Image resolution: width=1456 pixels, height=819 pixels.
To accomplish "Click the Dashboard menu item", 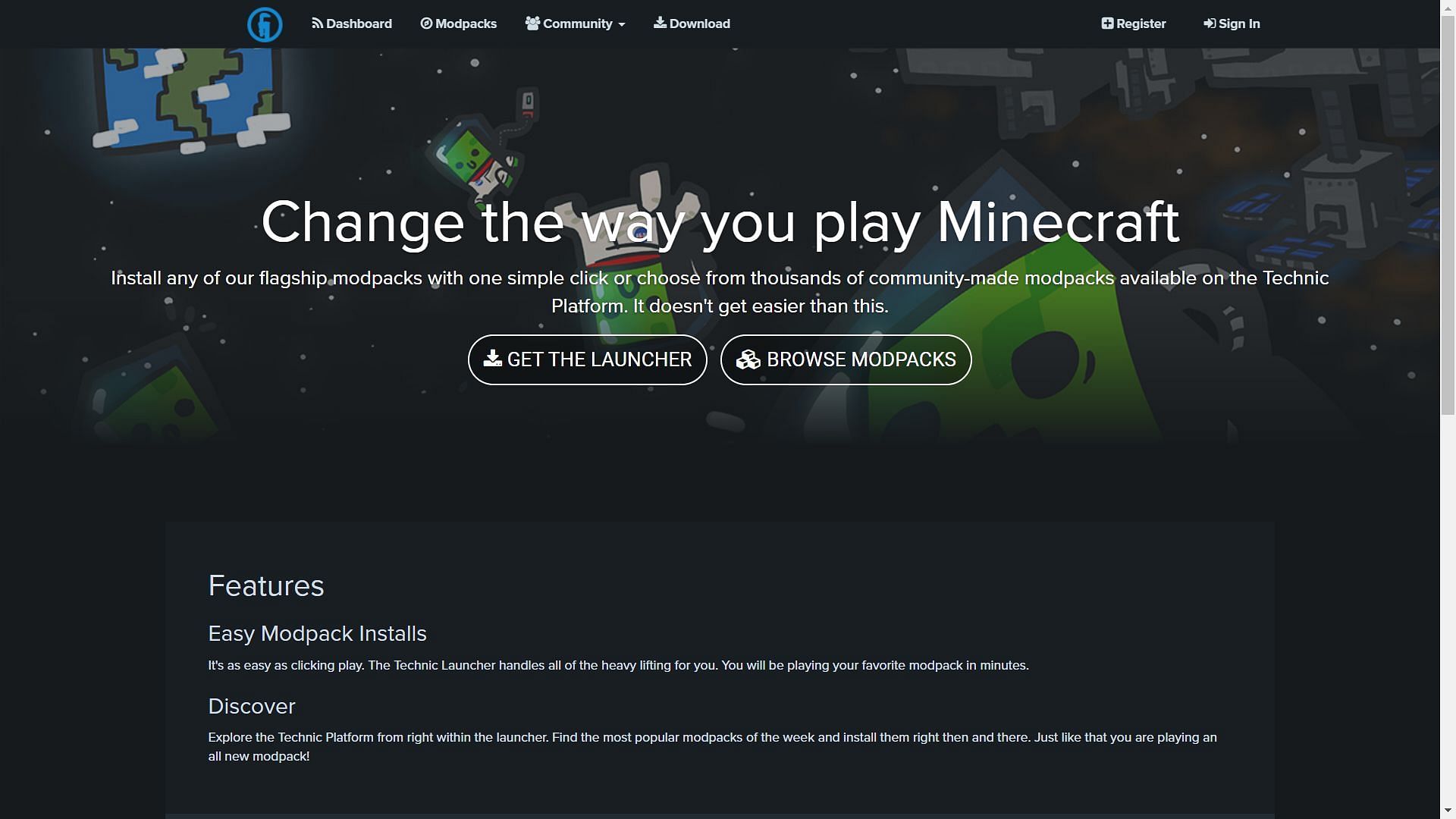I will (x=351, y=23).
